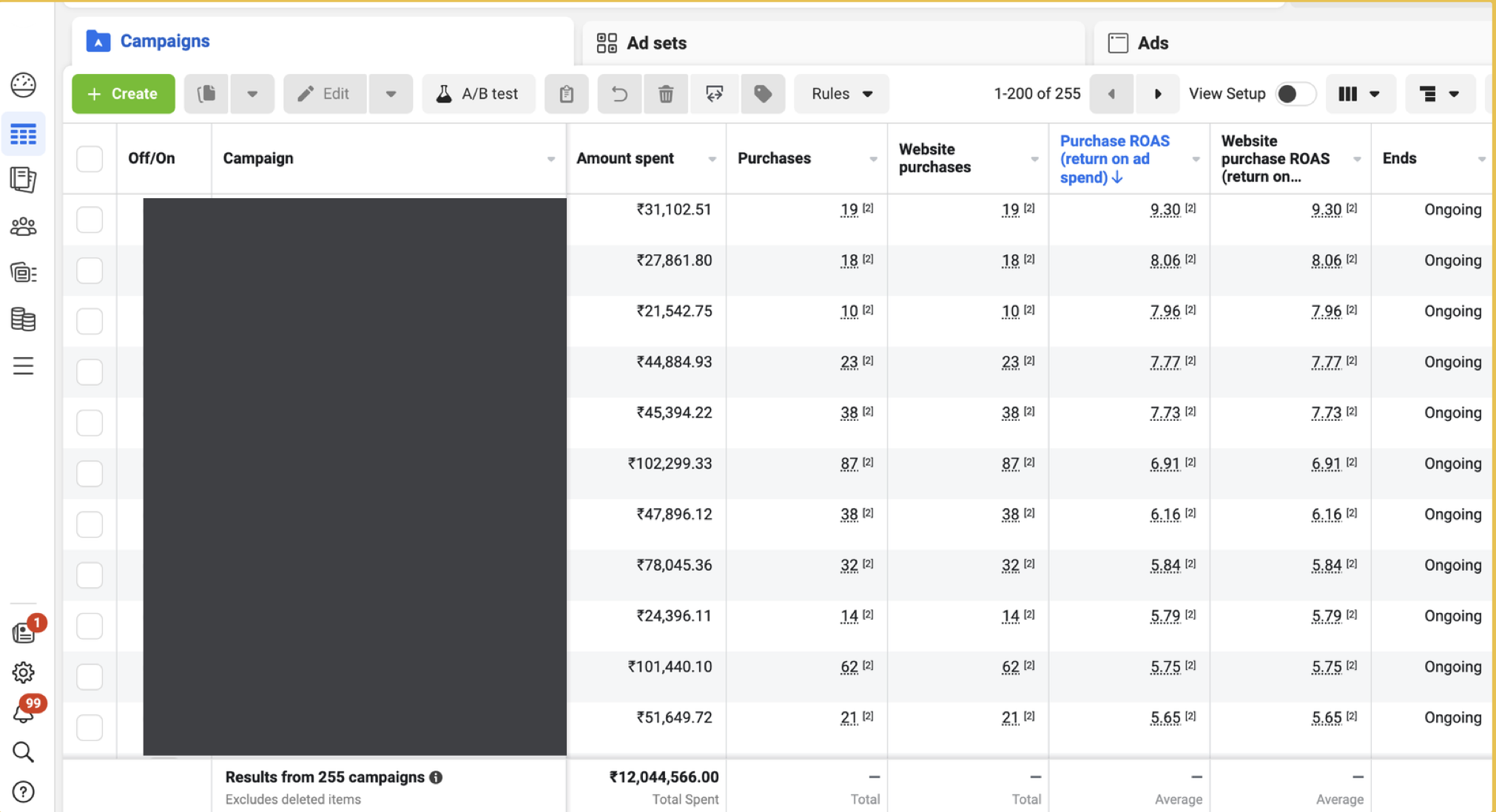The image size is (1496, 812).
Task: Open the Help question mark icon
Action: pos(23,792)
